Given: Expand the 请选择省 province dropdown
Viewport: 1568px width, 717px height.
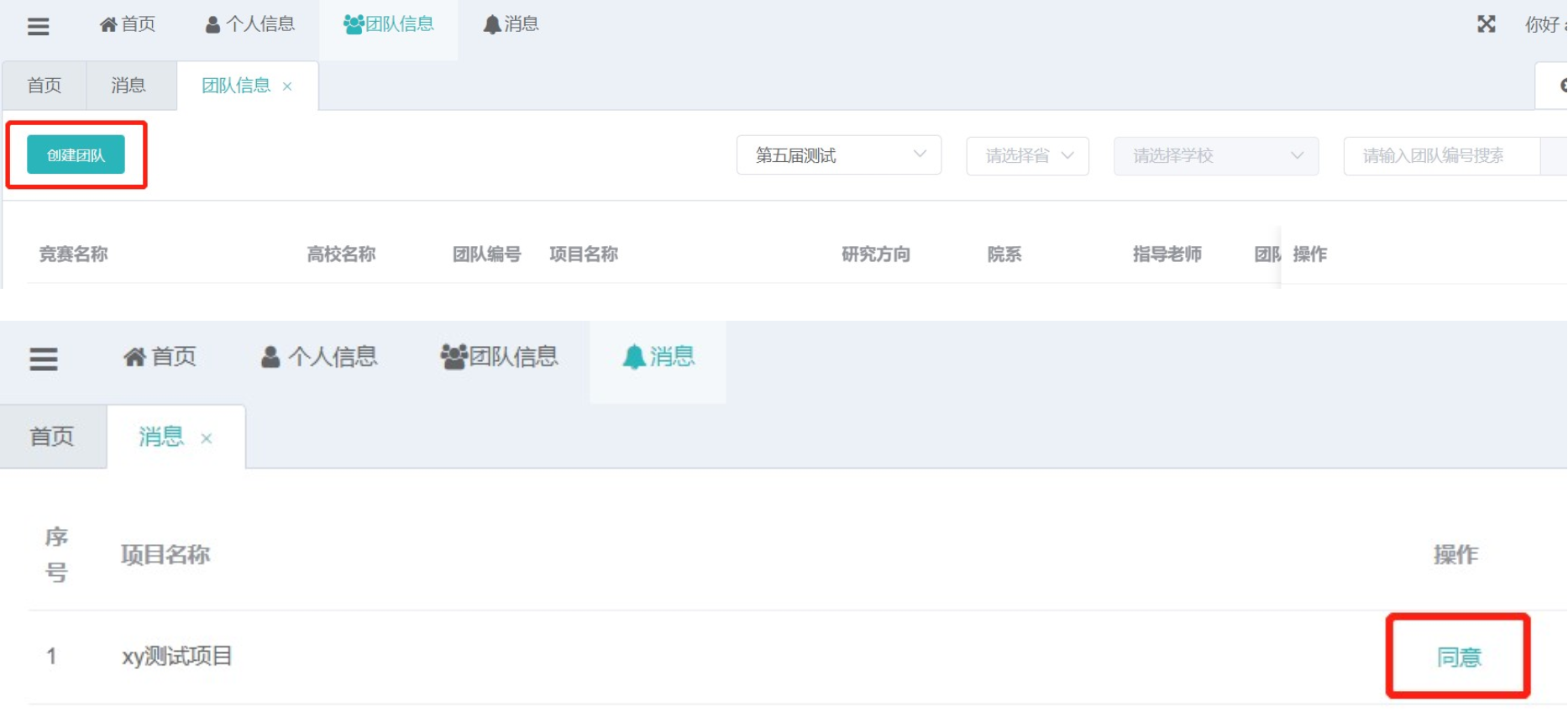Looking at the screenshot, I should (1028, 155).
